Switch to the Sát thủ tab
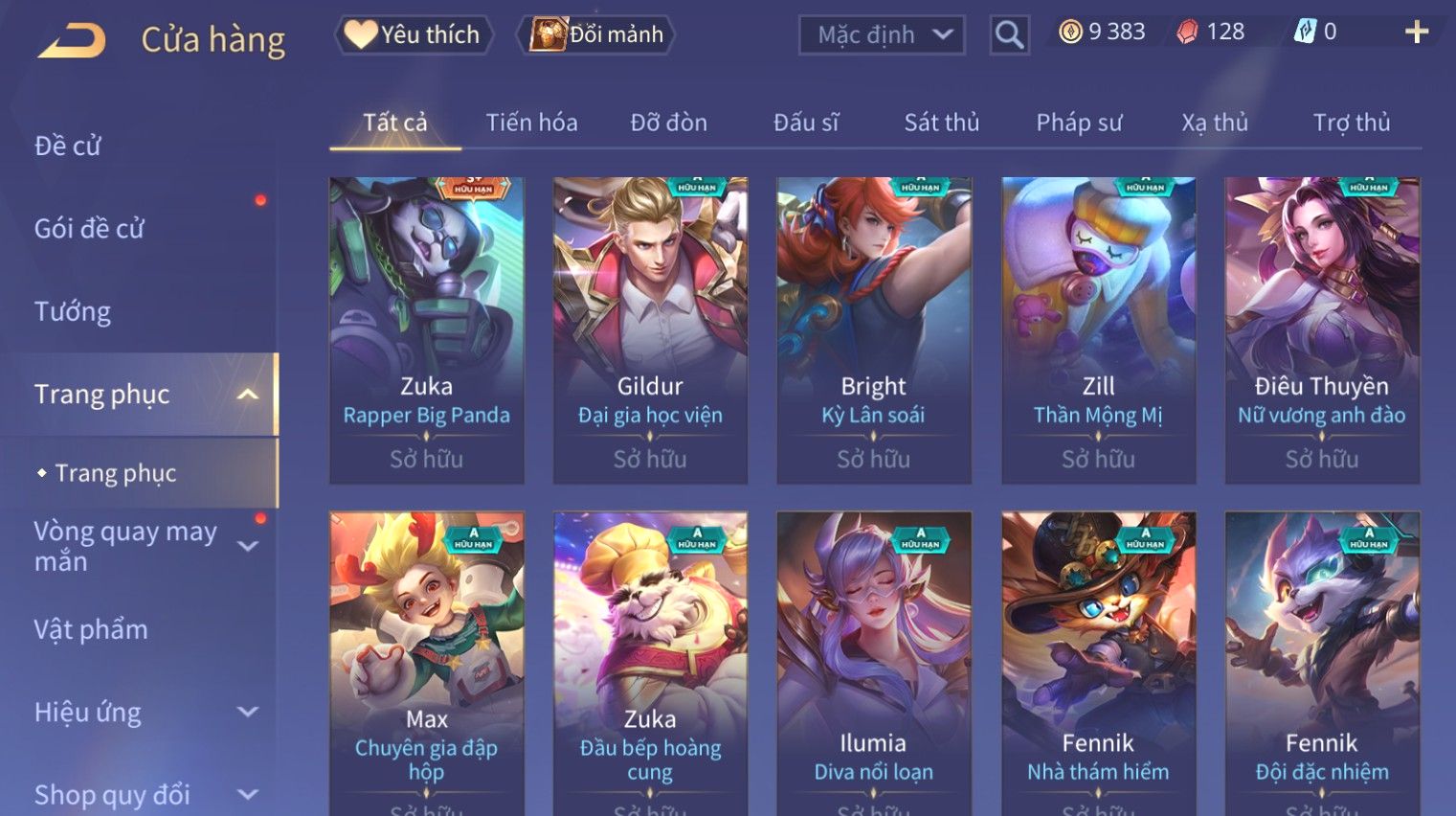 [x=942, y=123]
